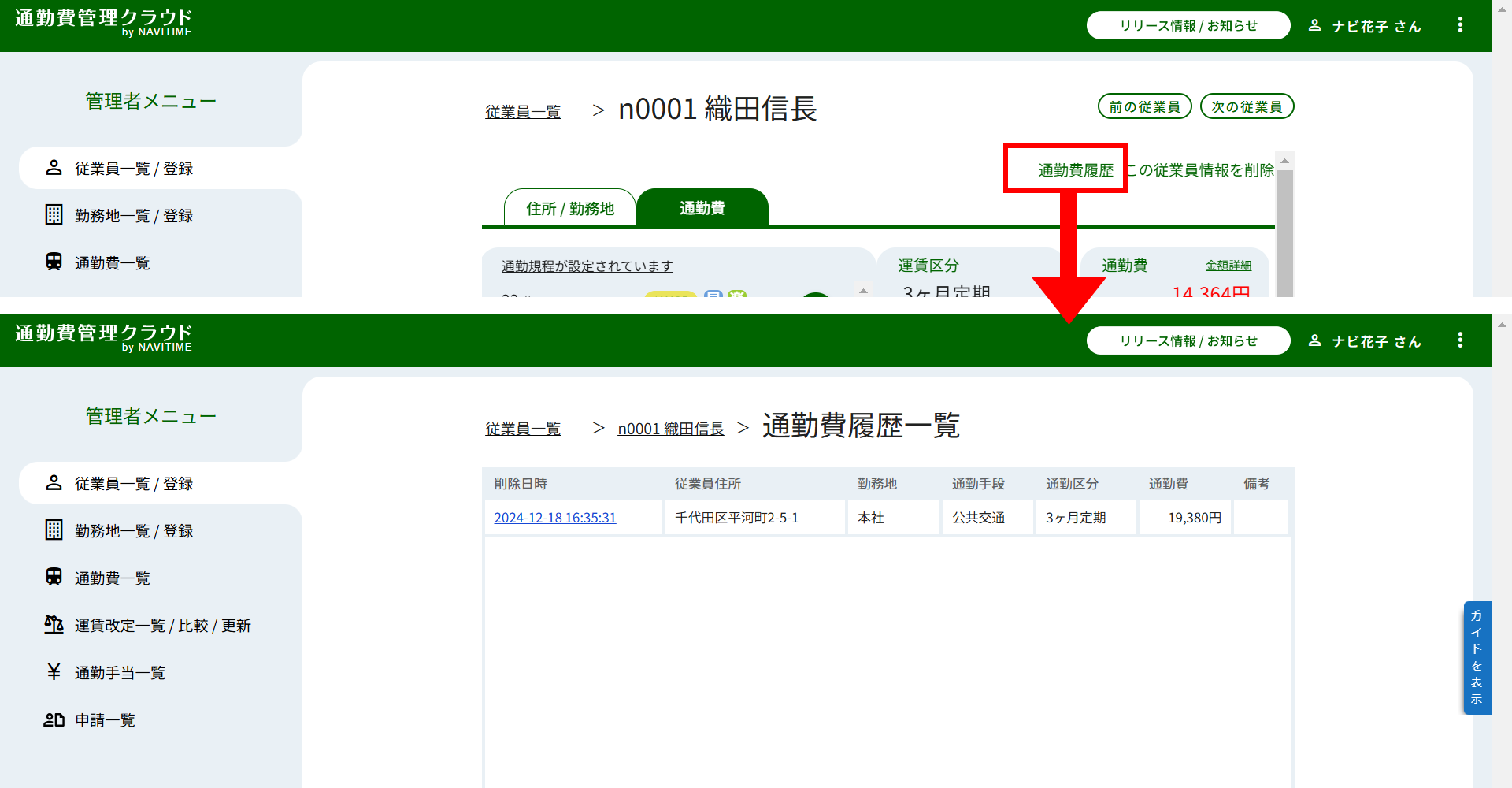
Task: Click the 通勤区分 column header
Action: (1072, 484)
